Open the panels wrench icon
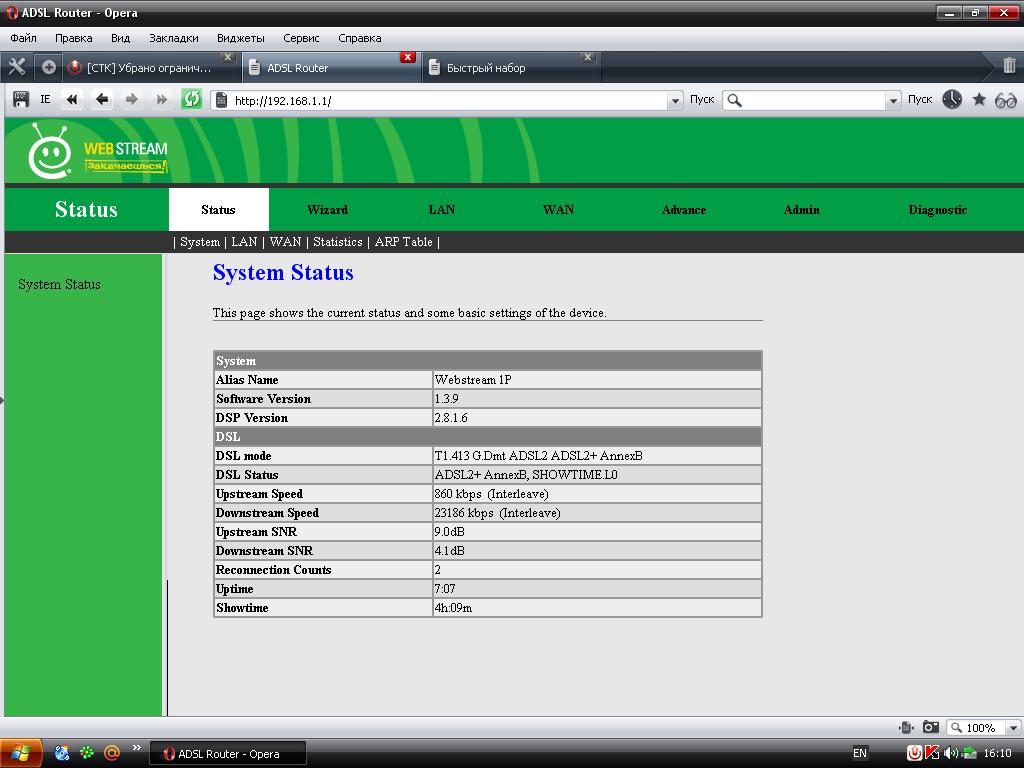Image resolution: width=1024 pixels, height=768 pixels. pos(16,67)
